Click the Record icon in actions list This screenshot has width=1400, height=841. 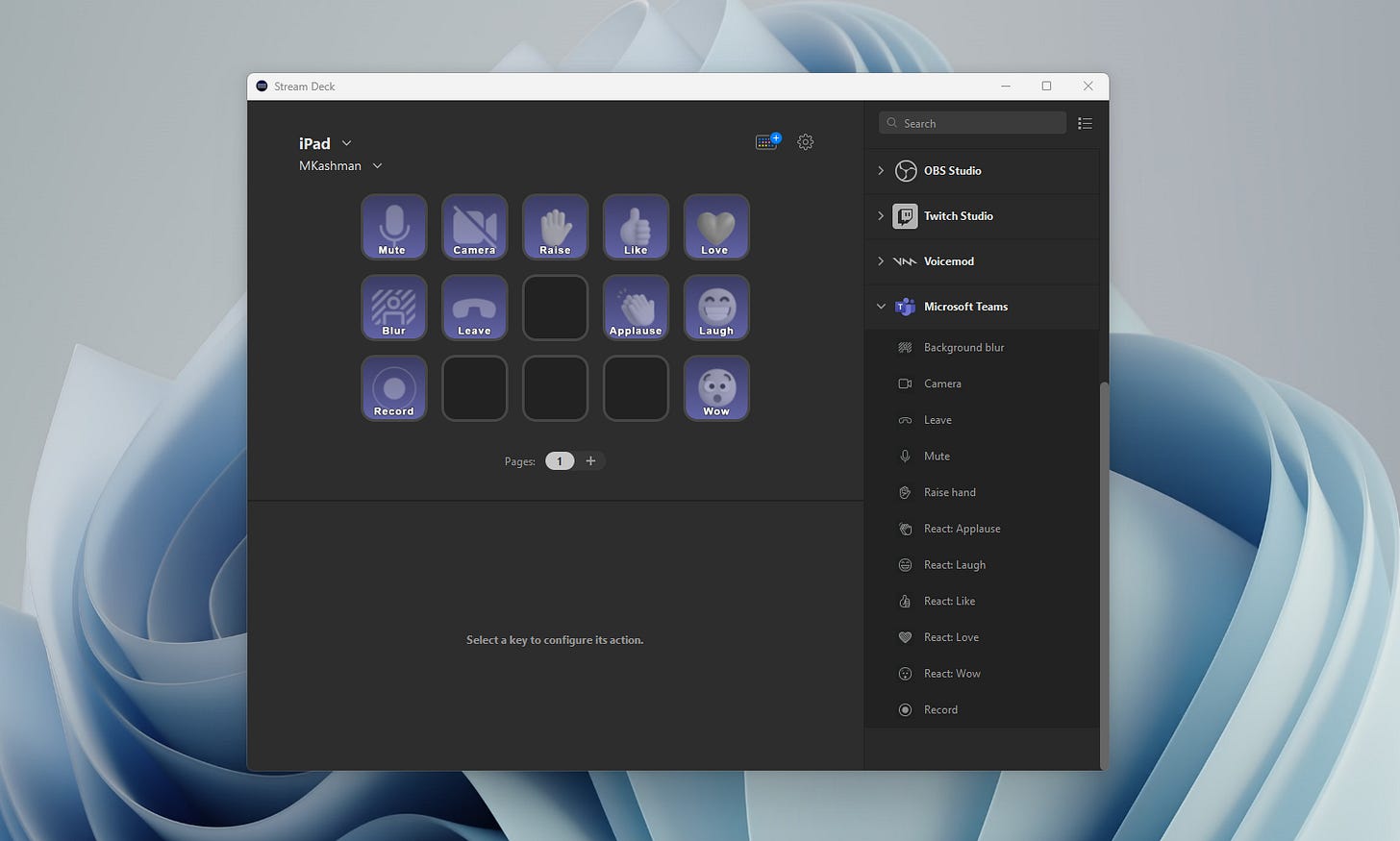[x=905, y=710]
